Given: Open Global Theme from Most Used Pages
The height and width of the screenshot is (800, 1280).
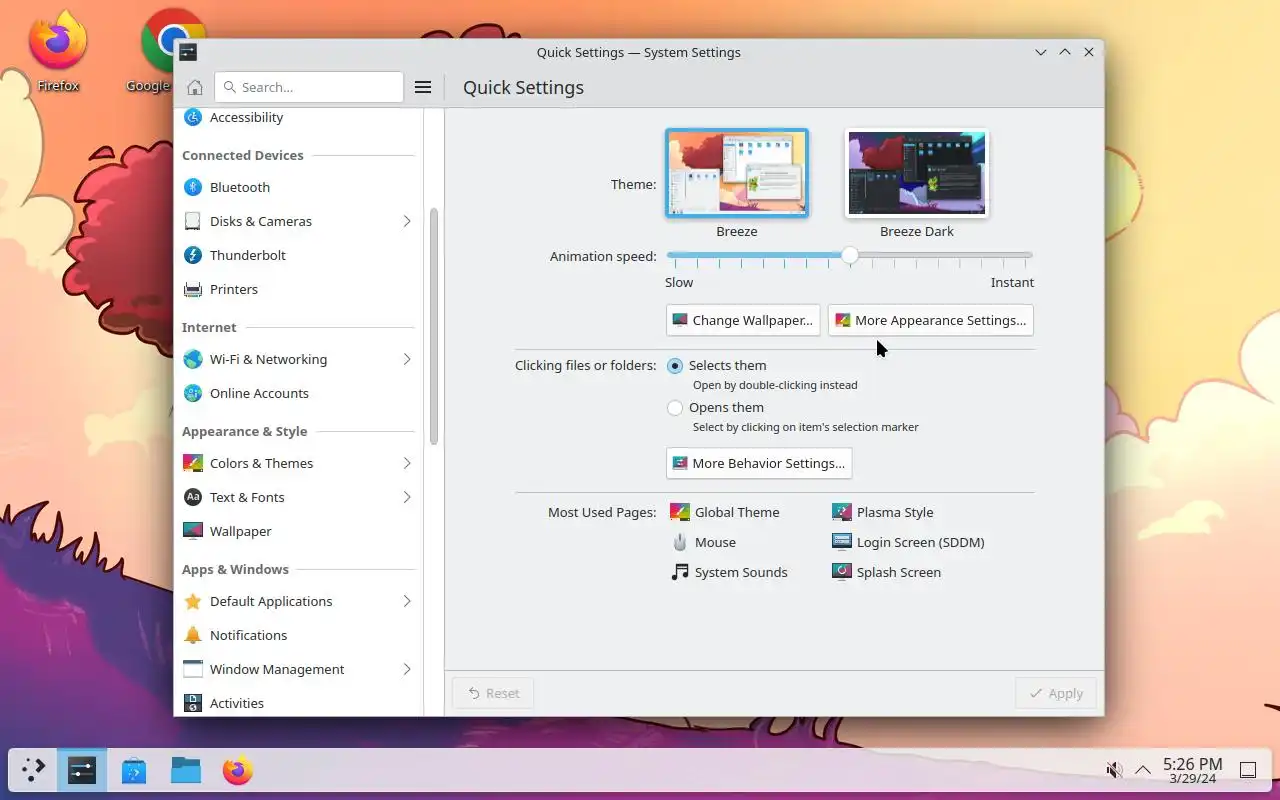Looking at the screenshot, I should coord(725,512).
